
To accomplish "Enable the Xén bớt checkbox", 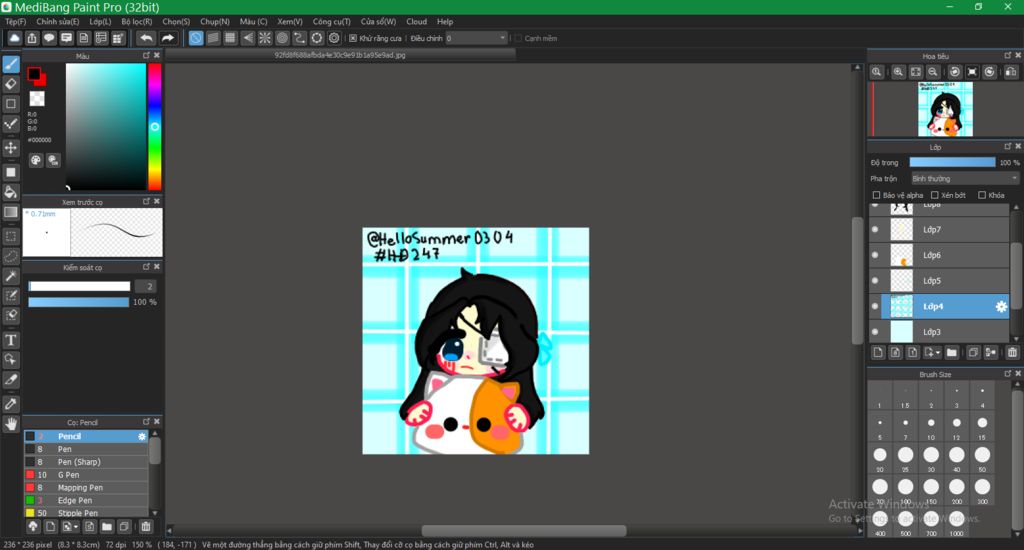I will click(x=935, y=195).
